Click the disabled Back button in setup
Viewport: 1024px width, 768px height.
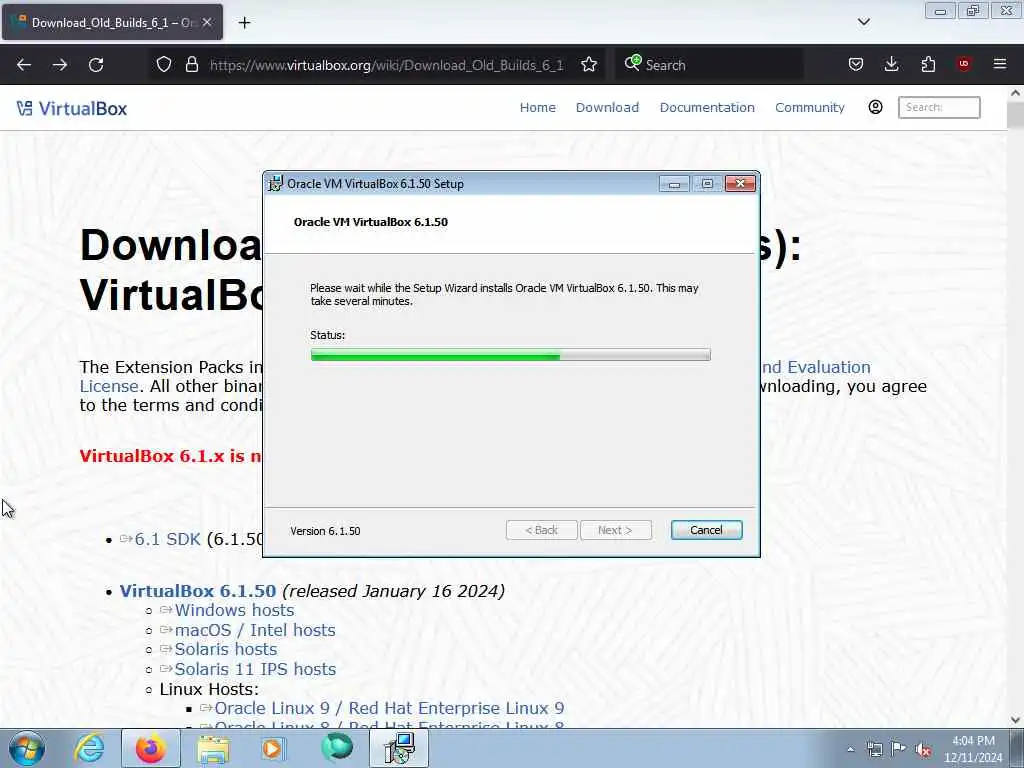click(x=541, y=530)
